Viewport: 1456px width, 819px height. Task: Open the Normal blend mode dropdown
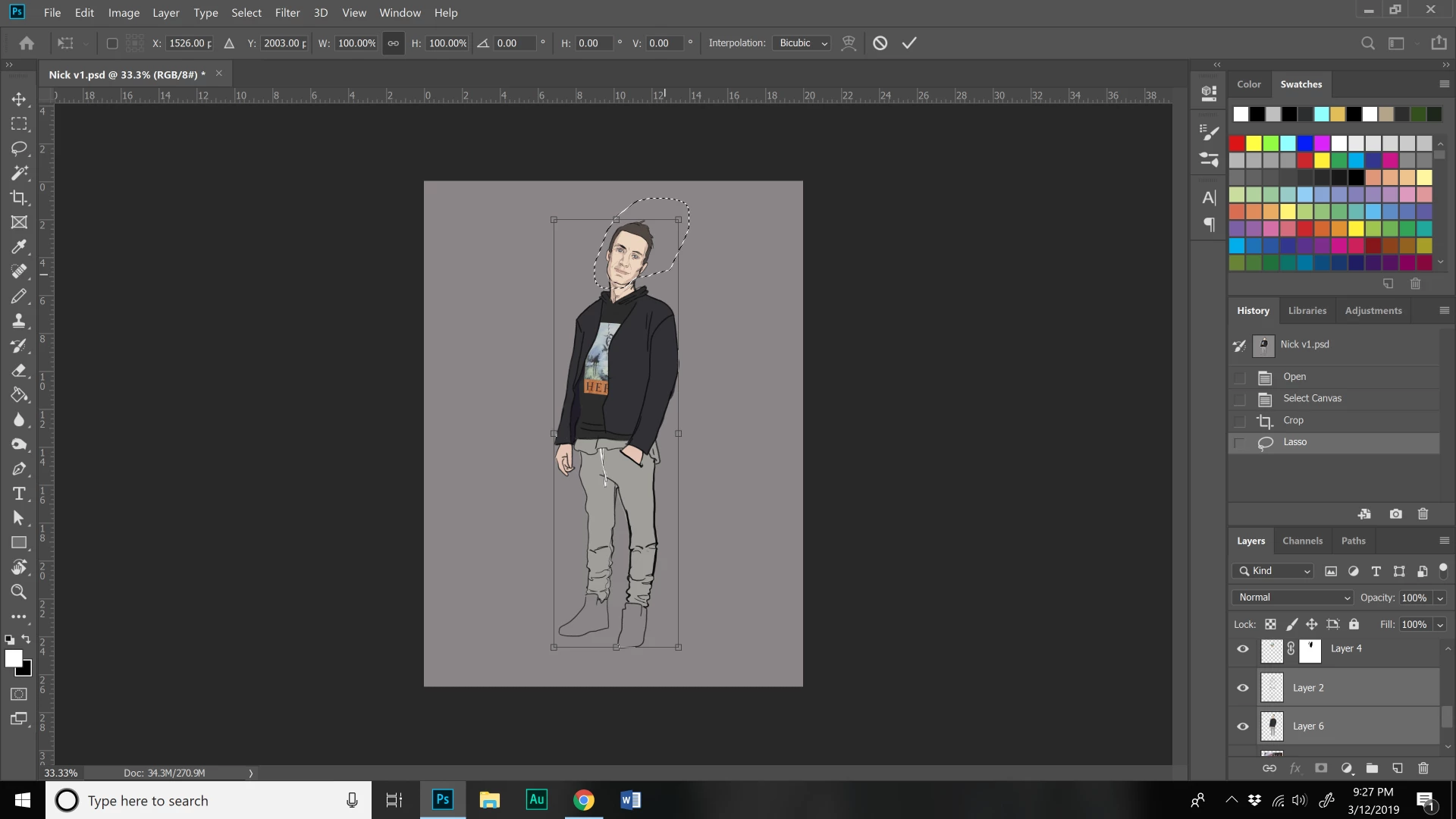[x=1293, y=598]
